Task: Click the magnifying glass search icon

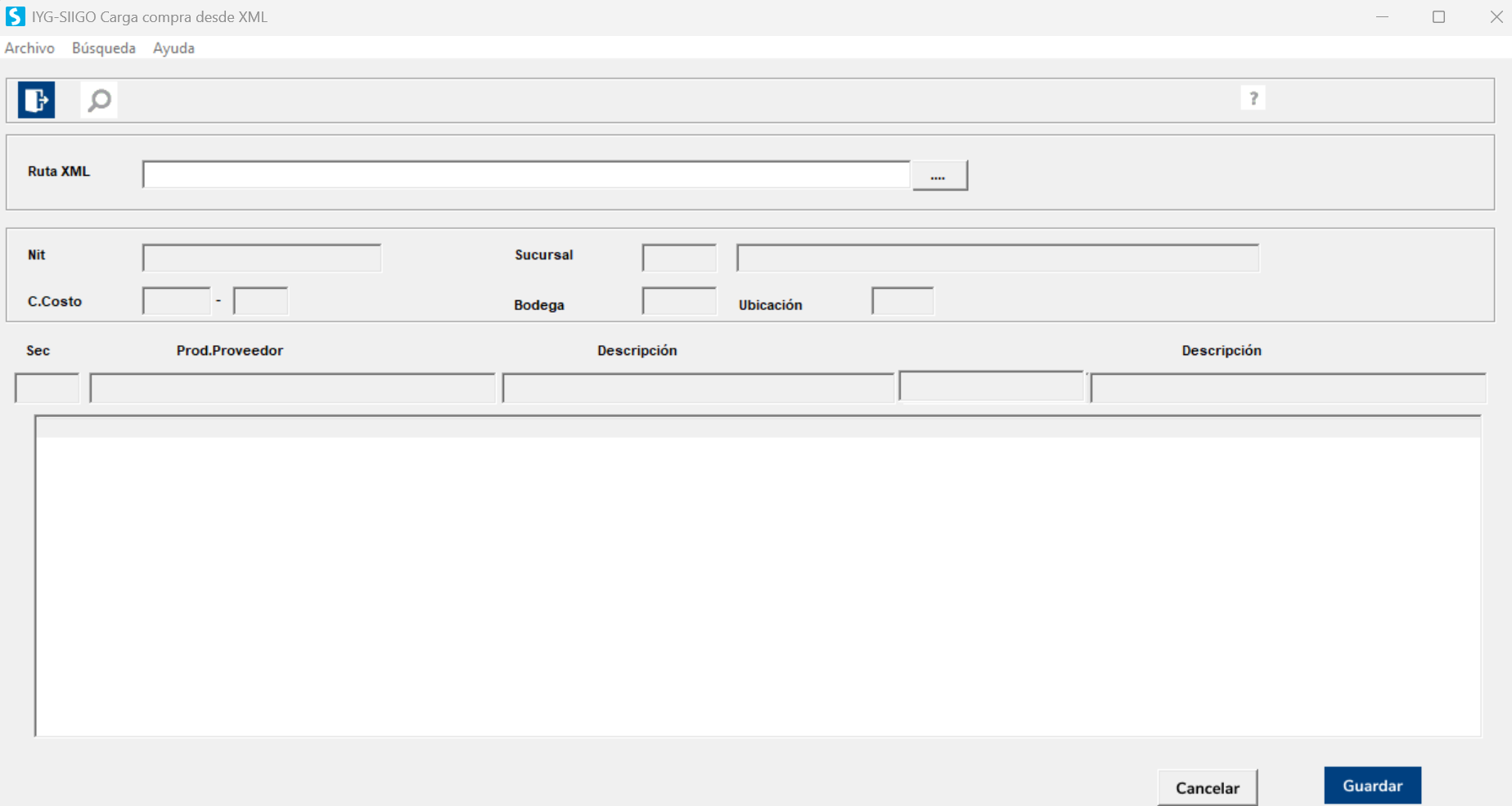Action: click(99, 100)
